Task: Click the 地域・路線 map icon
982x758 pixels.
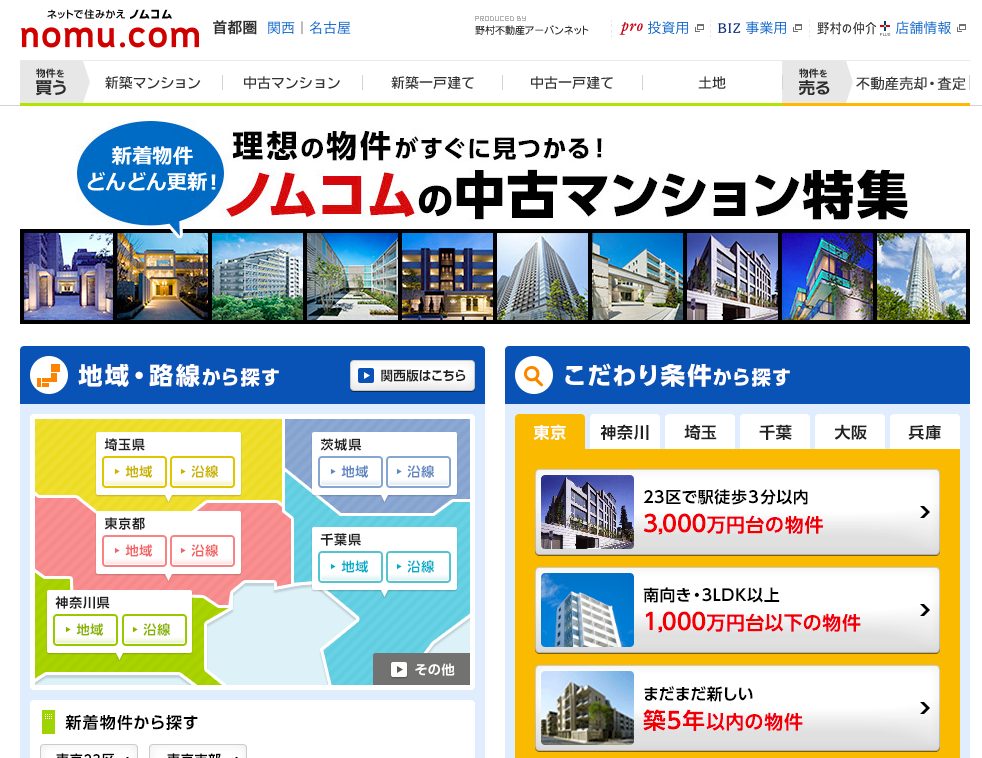Action: click(49, 375)
